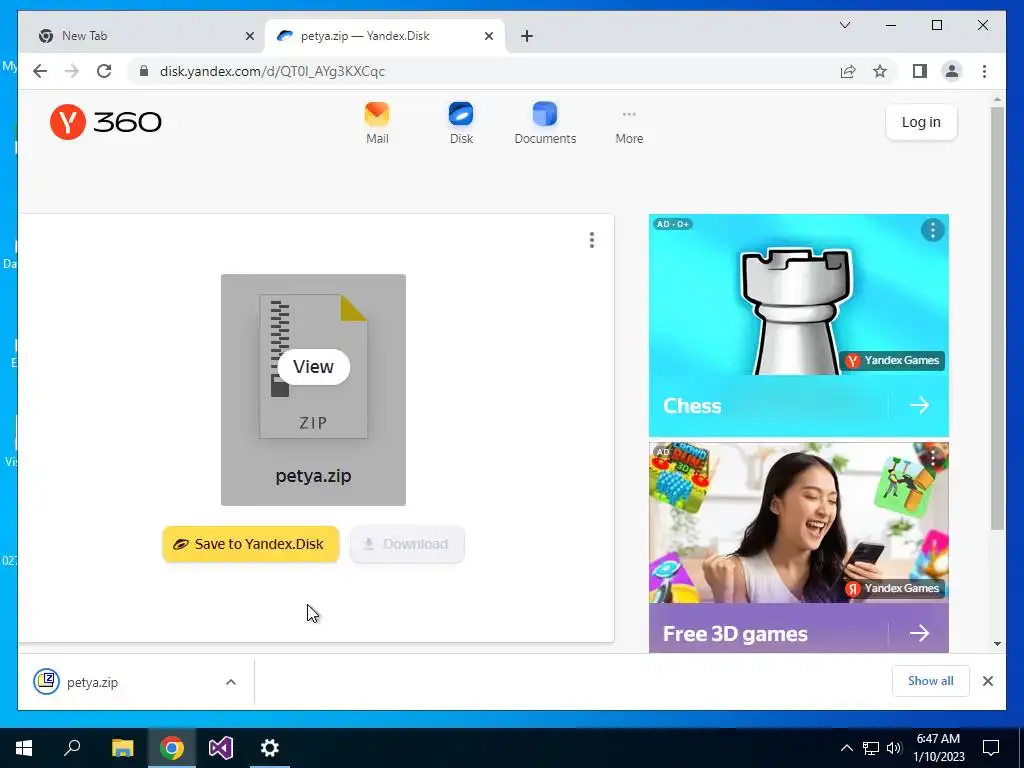
Task: Click the Log in button
Action: [921, 122]
